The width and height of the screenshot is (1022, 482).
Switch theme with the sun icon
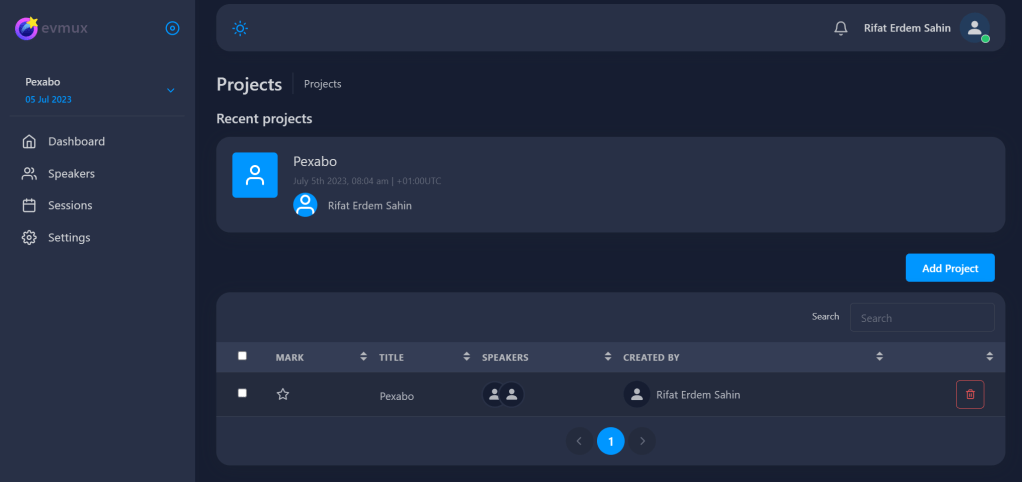point(240,28)
